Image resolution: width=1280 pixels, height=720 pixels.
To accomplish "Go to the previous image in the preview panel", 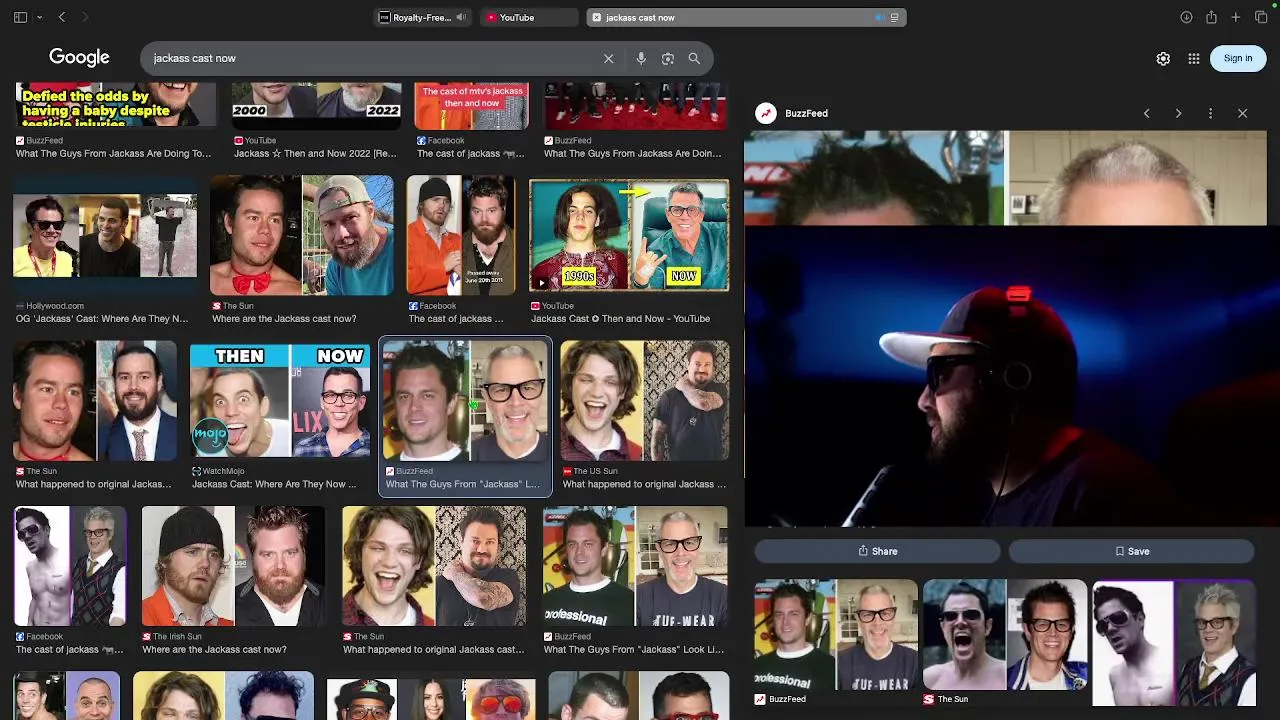I will click(x=1147, y=113).
